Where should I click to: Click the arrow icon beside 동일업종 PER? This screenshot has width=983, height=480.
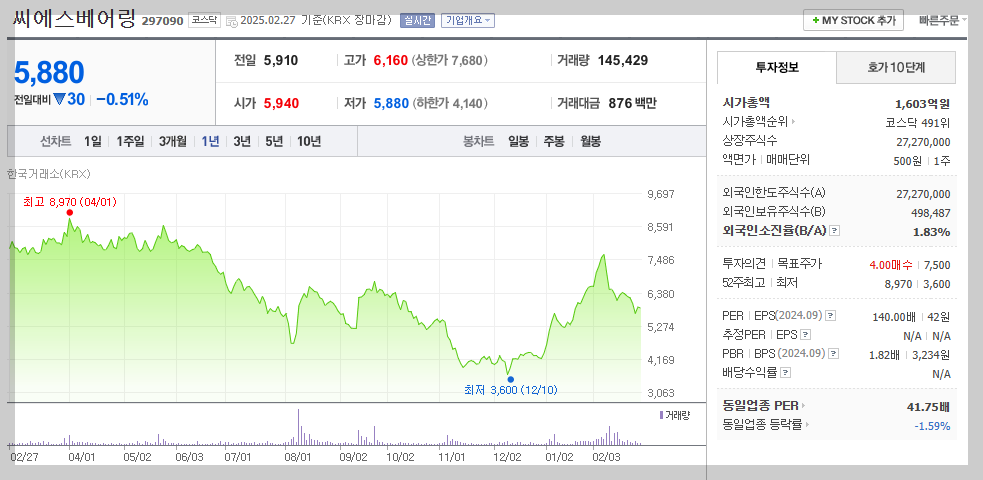[x=804, y=406]
